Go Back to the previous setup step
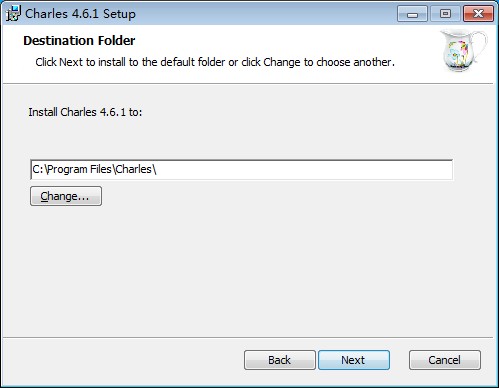The width and height of the screenshot is (499, 388). click(x=280, y=360)
